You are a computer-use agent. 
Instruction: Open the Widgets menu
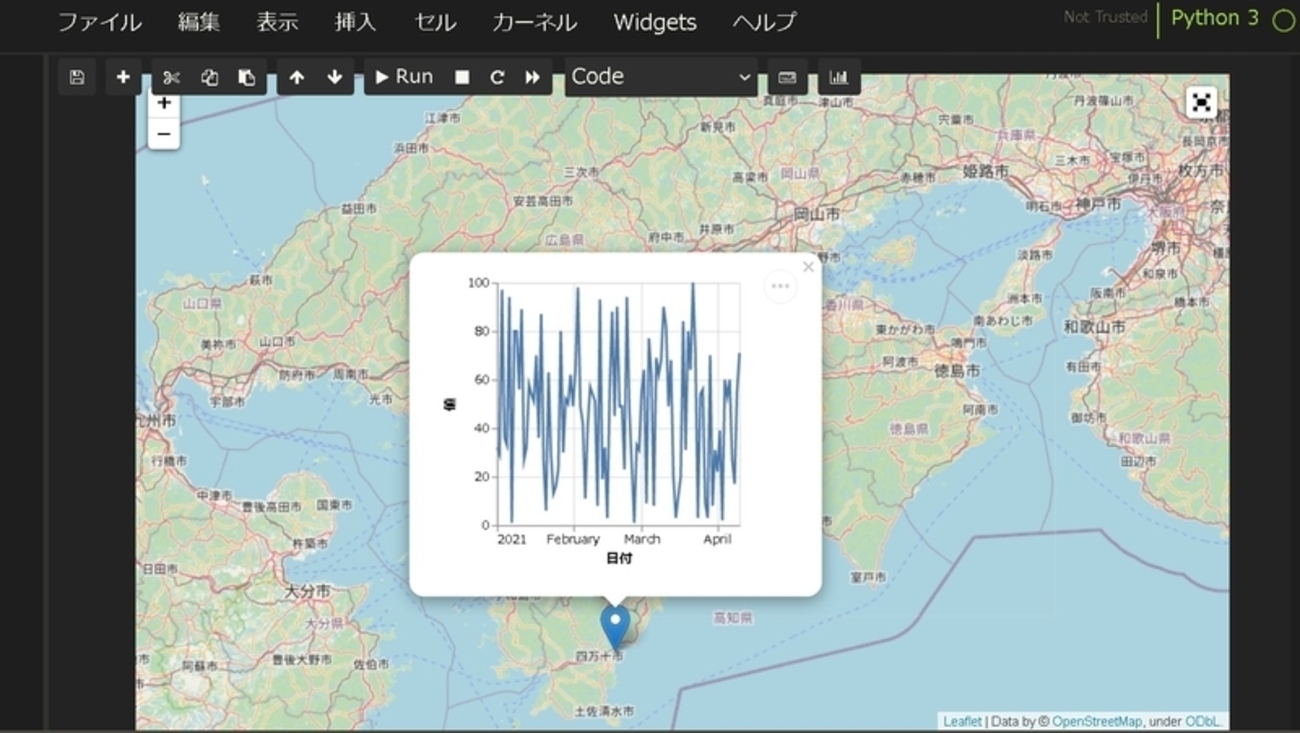655,22
